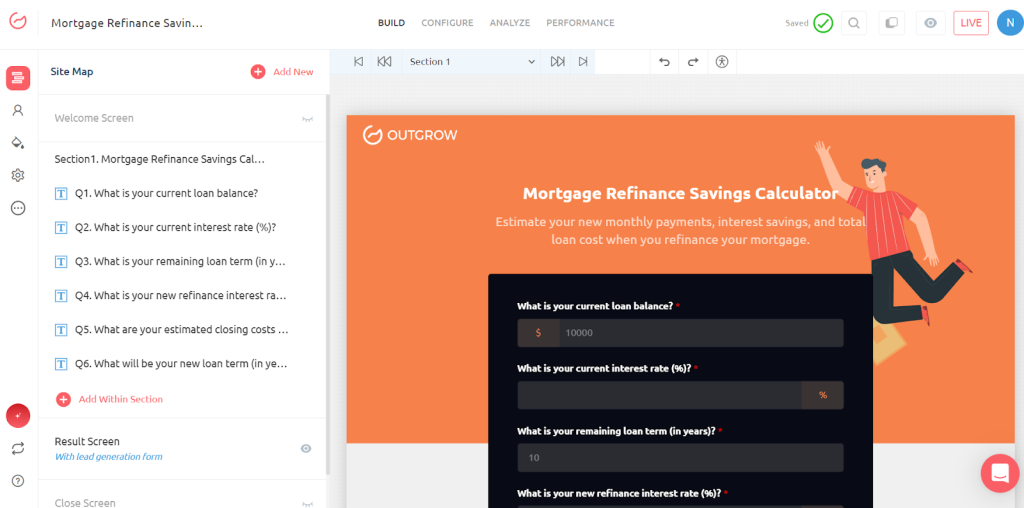Click the preview eye icon in header
This screenshot has height=508, width=1024.
[930, 23]
